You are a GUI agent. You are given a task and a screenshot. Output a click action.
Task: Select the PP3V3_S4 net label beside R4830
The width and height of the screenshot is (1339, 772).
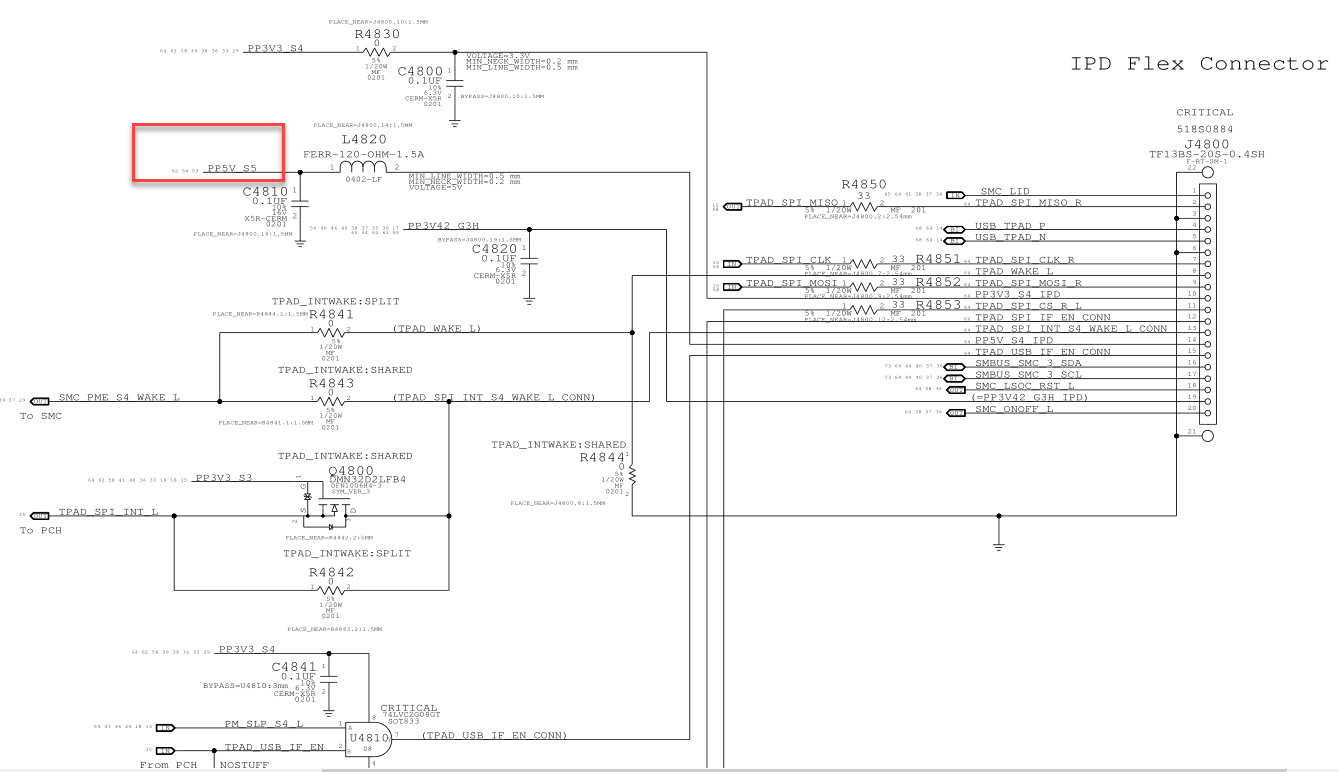[275, 49]
